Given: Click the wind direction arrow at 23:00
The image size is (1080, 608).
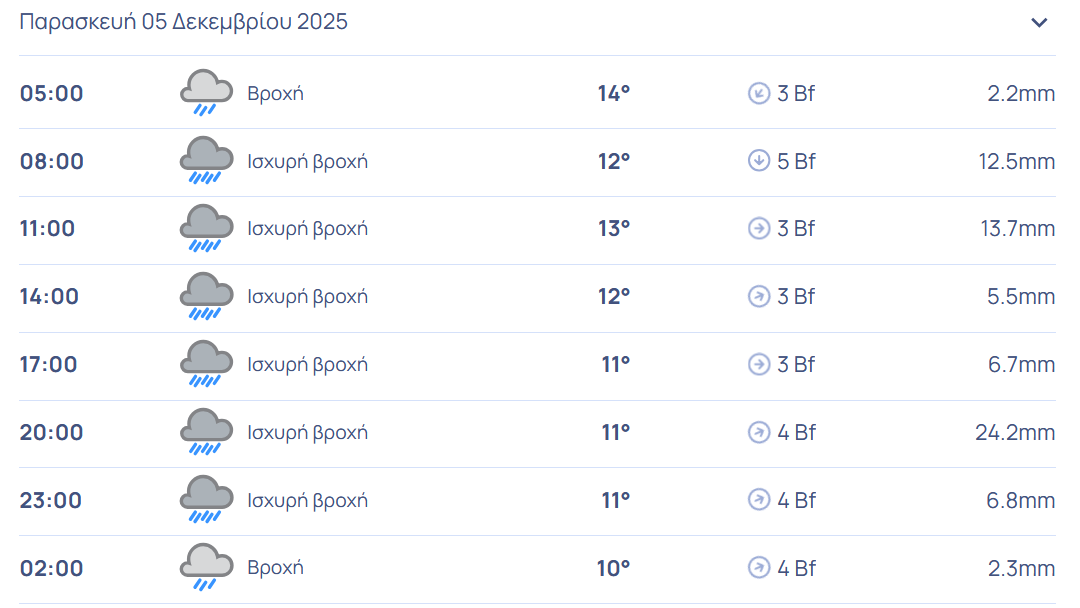Looking at the screenshot, I should click(759, 500).
